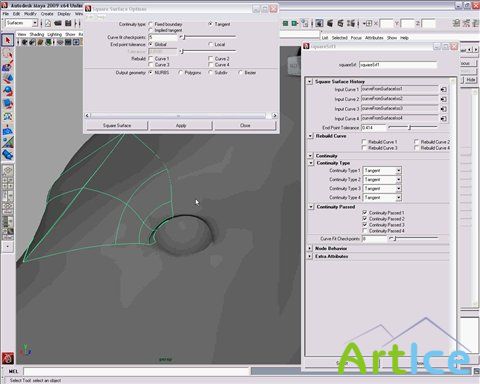Click Input Curve 3 connection arrow icon
The image size is (480, 384).
coord(443,109)
